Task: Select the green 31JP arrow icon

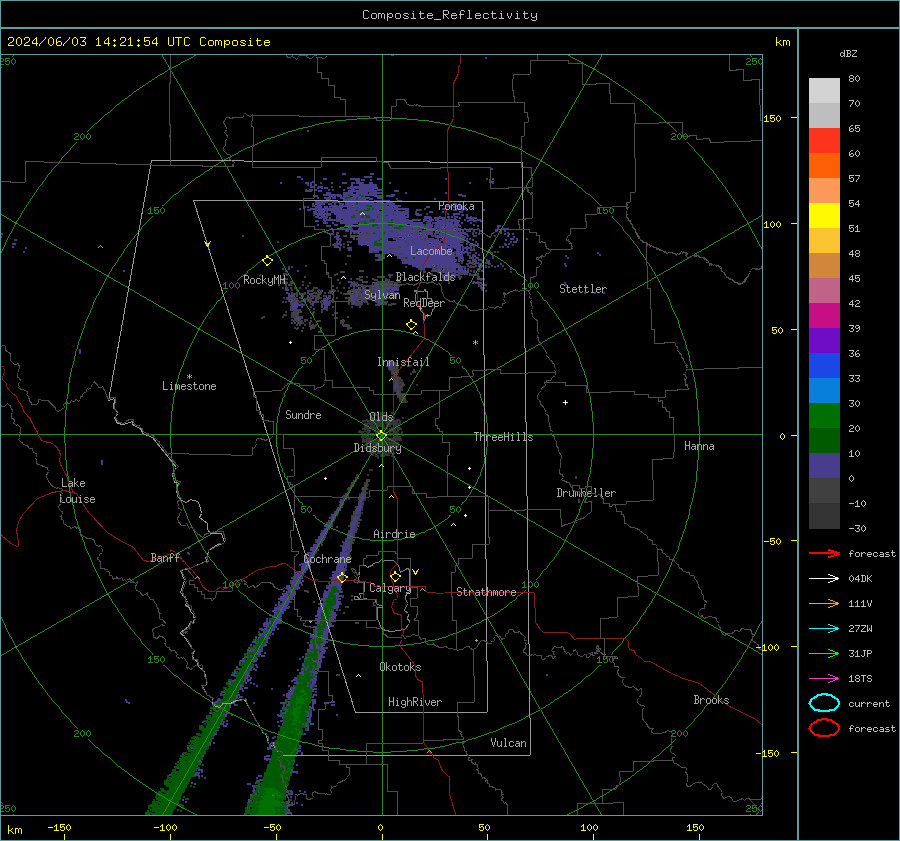Action: [x=824, y=653]
